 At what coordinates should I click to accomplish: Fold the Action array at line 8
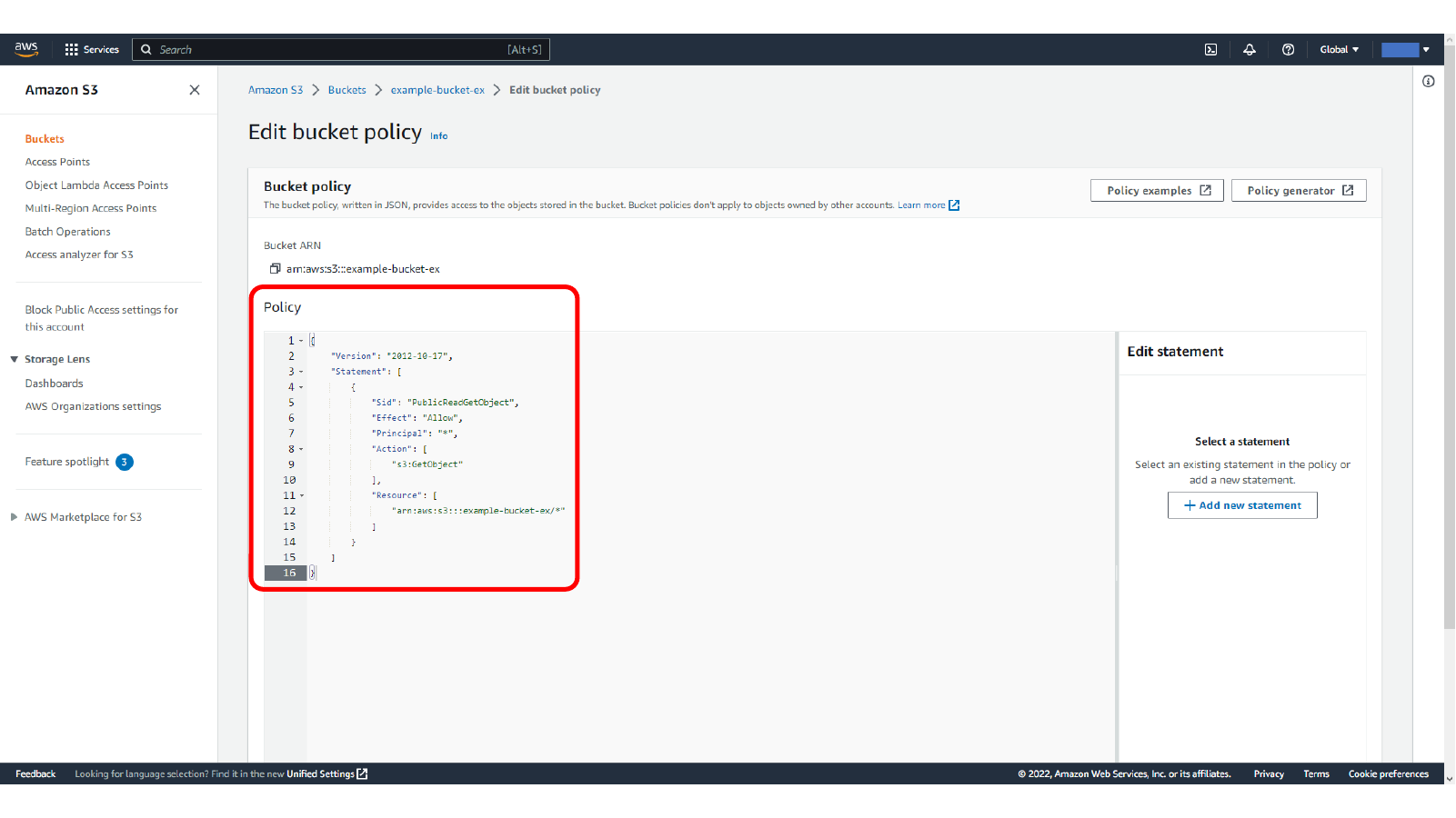[x=301, y=449]
